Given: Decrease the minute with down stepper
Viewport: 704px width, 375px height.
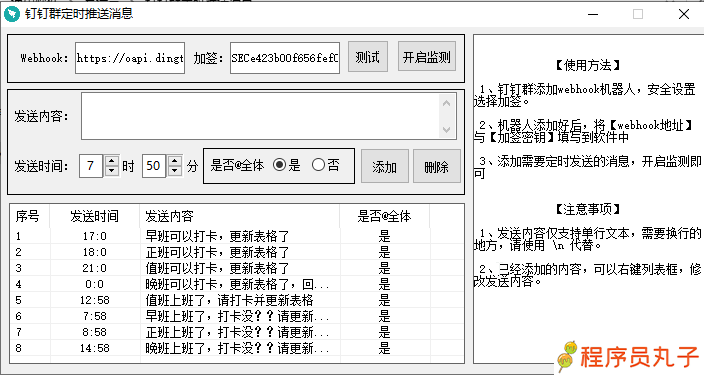Looking at the screenshot, I should click(175, 171).
